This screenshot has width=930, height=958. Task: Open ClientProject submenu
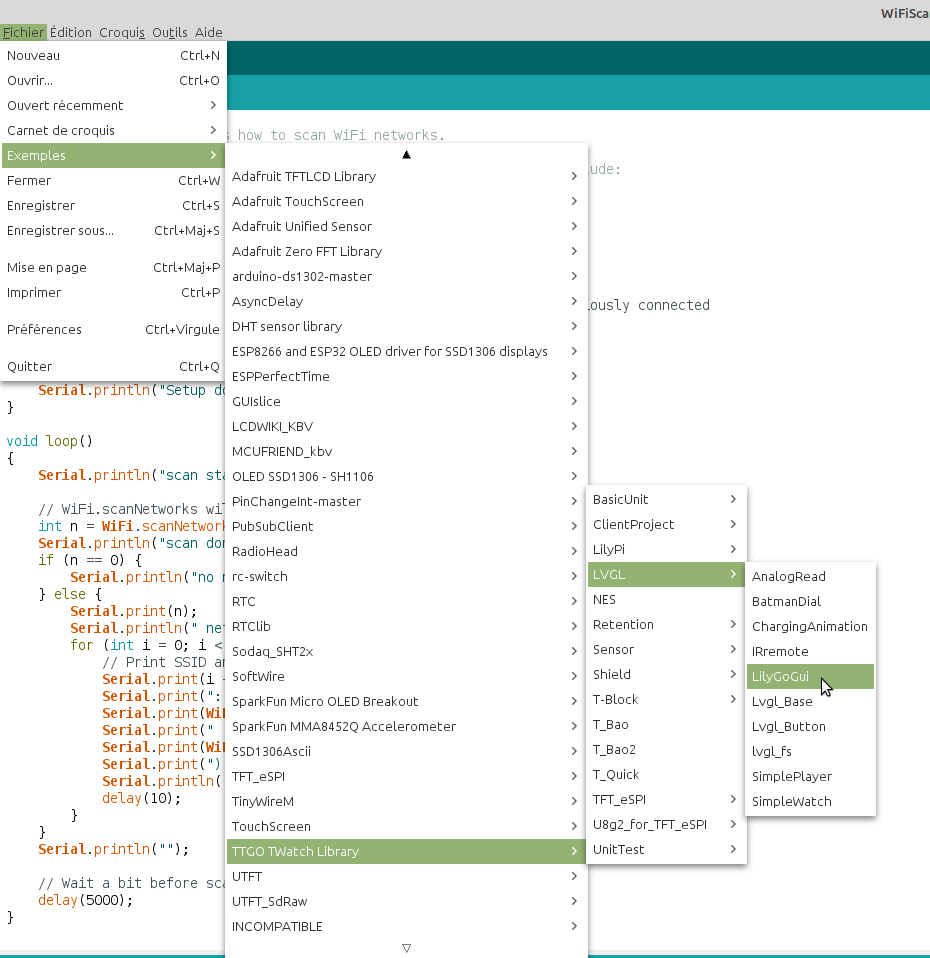click(x=666, y=525)
